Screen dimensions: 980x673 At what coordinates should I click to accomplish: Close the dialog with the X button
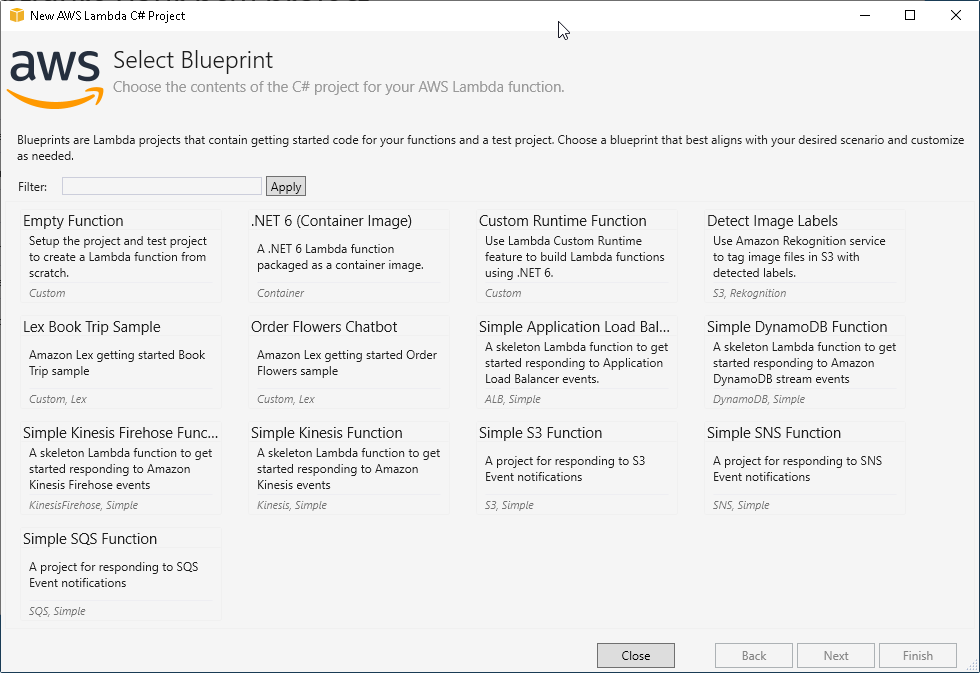coord(956,15)
